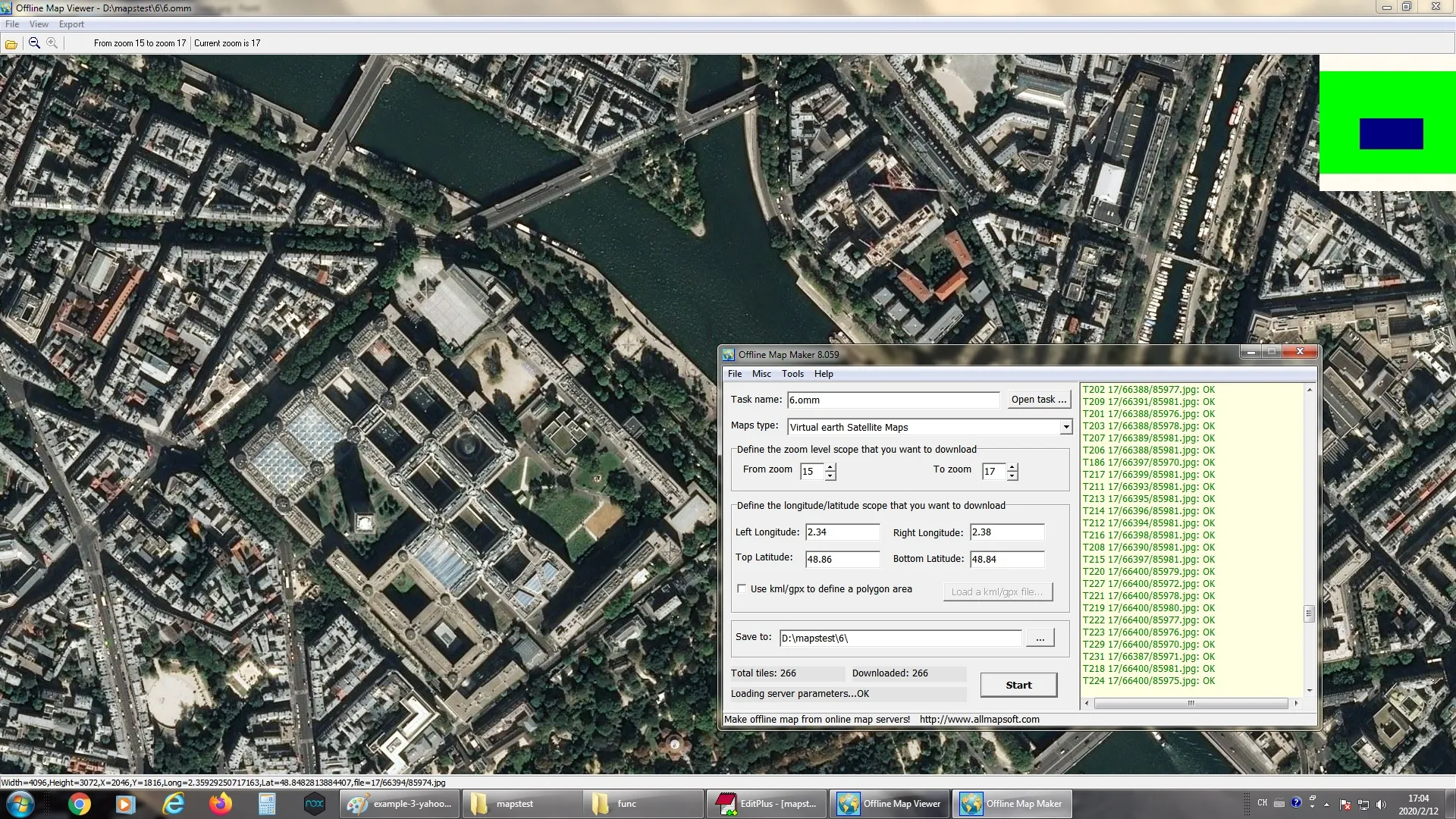
Task: Click the allmapsoft.com link in status bar
Action: click(979, 720)
